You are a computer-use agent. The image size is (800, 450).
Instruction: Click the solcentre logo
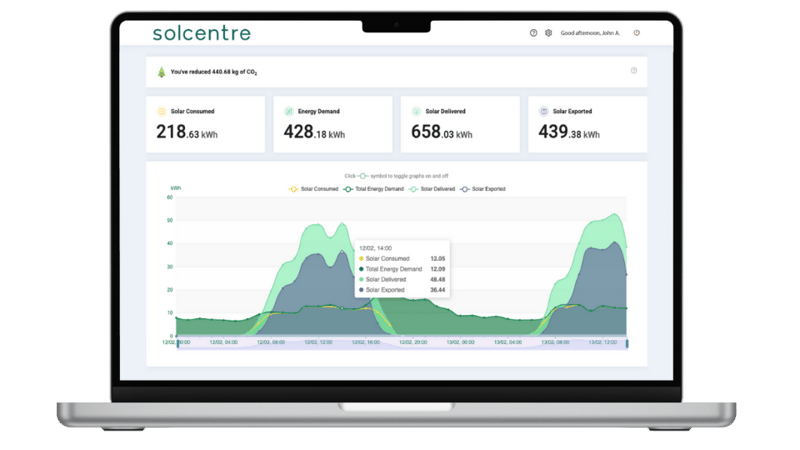click(202, 33)
